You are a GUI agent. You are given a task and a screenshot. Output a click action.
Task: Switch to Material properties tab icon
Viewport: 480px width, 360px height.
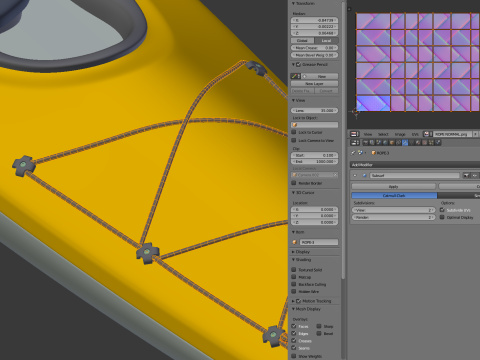(x=418, y=143)
